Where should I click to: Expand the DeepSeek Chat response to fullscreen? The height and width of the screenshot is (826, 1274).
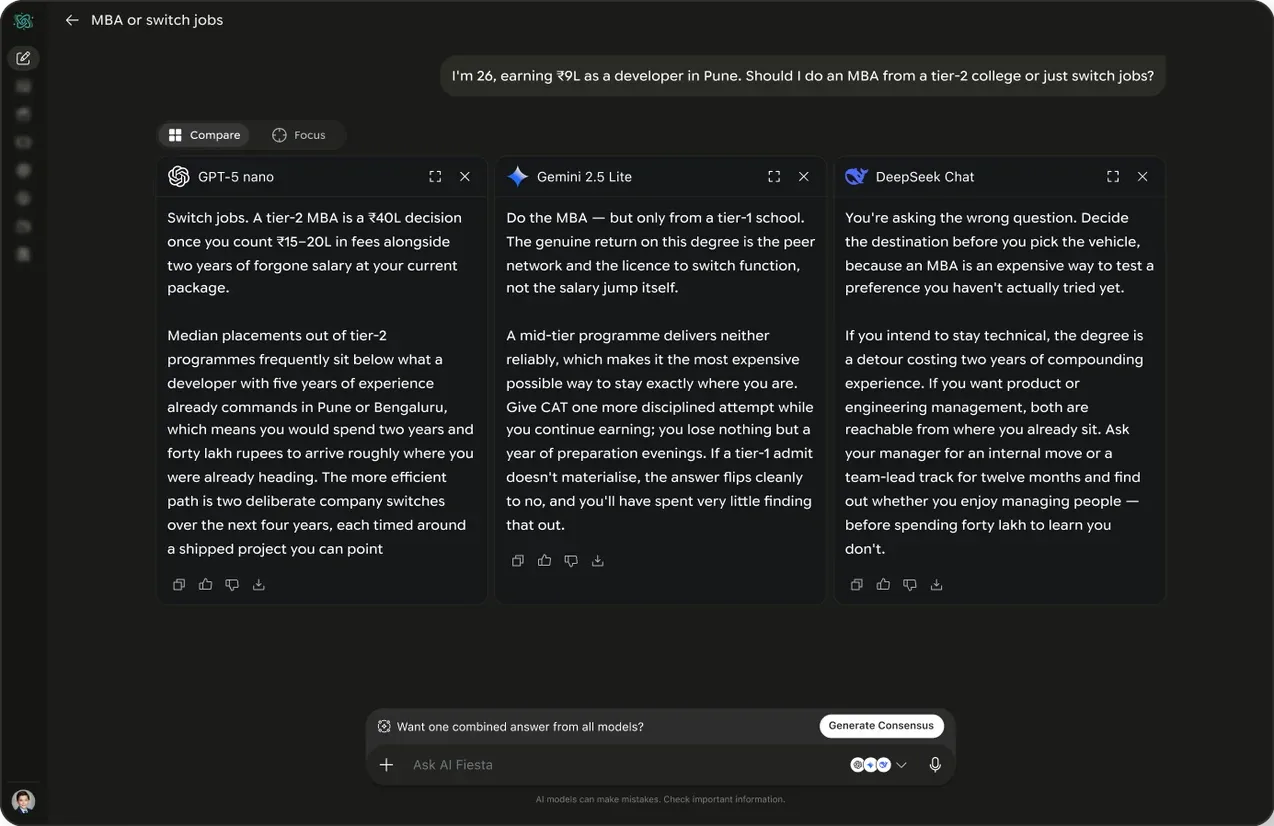tap(1113, 176)
